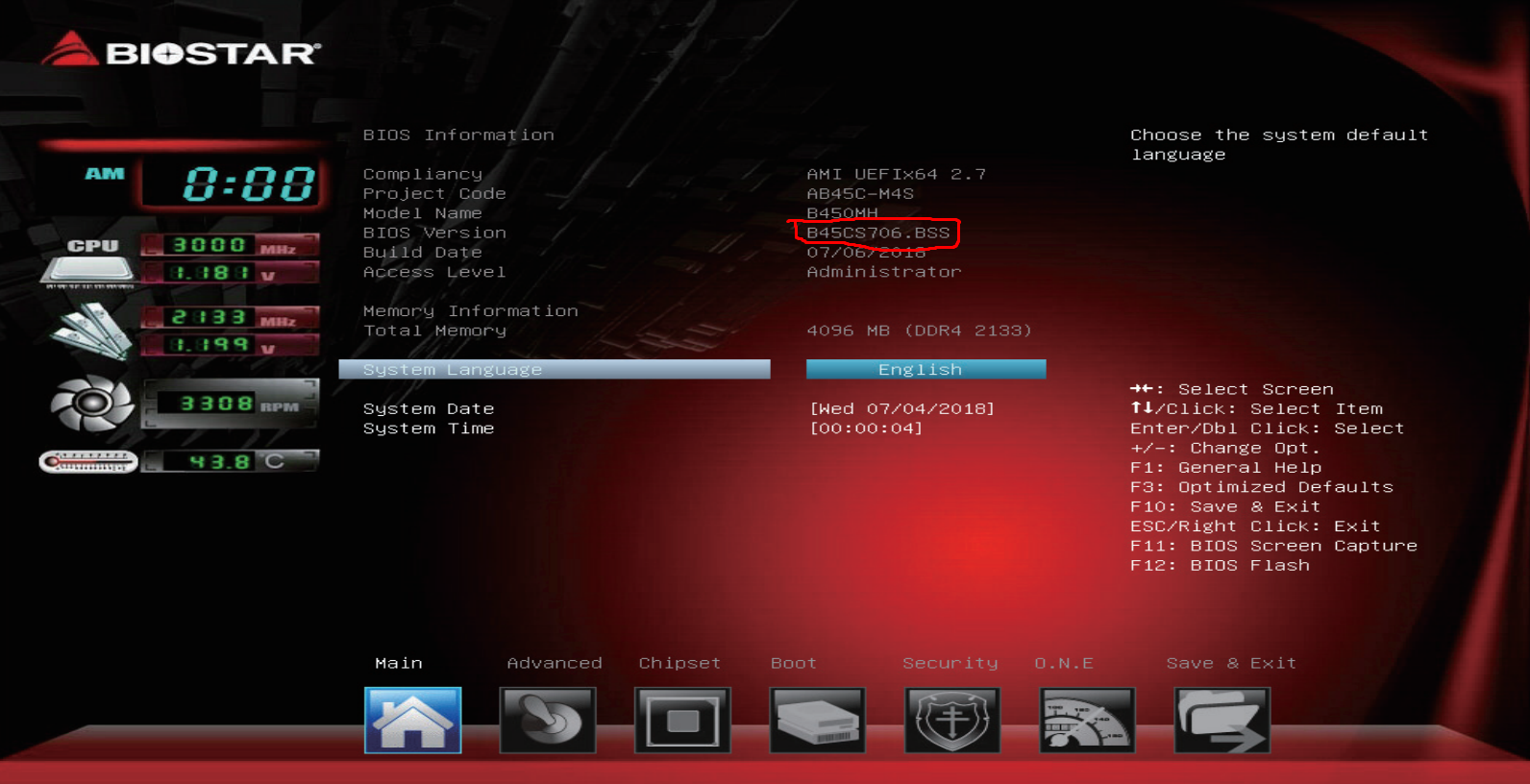Open the English language dropdown
The image size is (1530, 784).
pos(925,369)
